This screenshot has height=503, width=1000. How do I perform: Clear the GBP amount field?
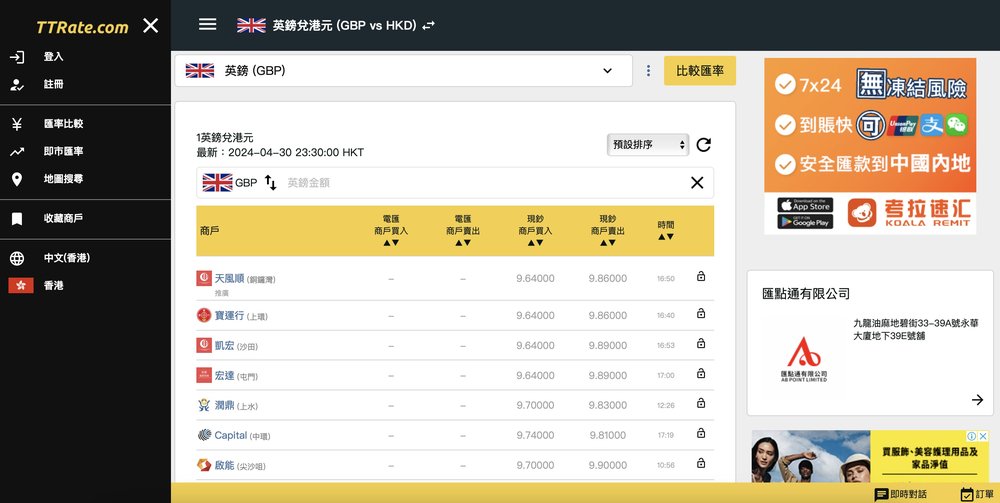697,182
